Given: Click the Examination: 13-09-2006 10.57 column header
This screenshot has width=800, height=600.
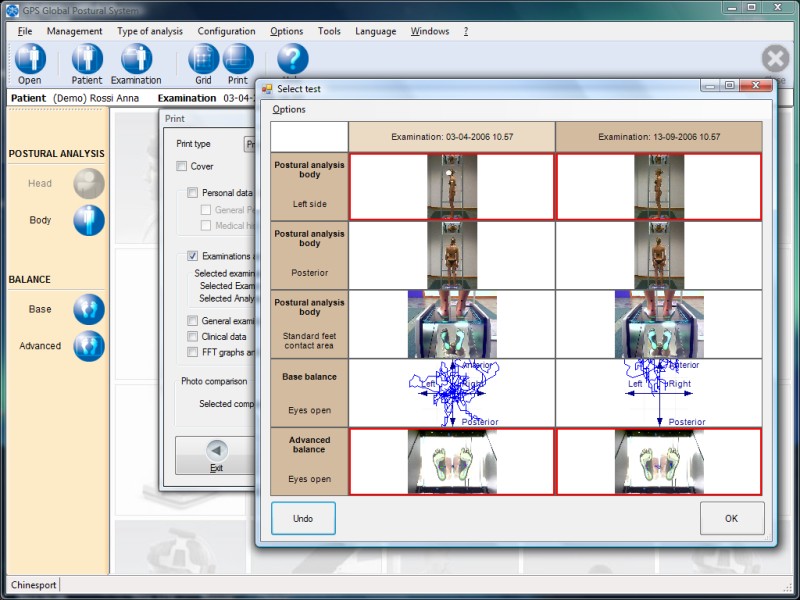Looking at the screenshot, I should pos(659,137).
